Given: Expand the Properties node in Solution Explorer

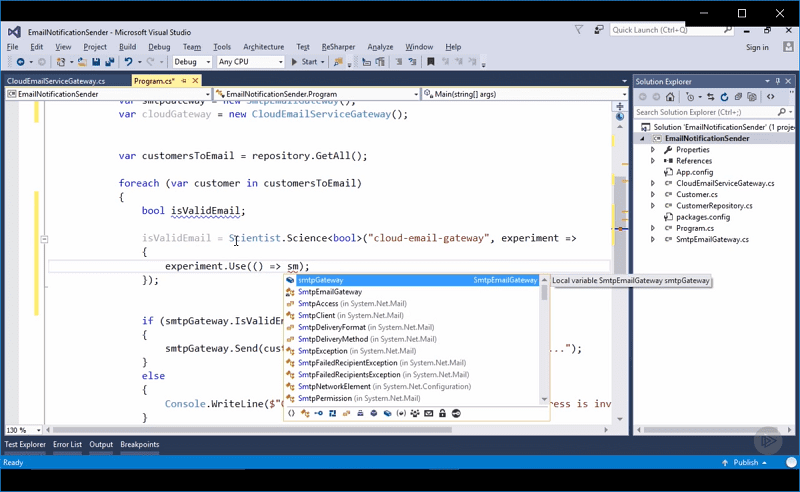Looking at the screenshot, I should tap(653, 150).
